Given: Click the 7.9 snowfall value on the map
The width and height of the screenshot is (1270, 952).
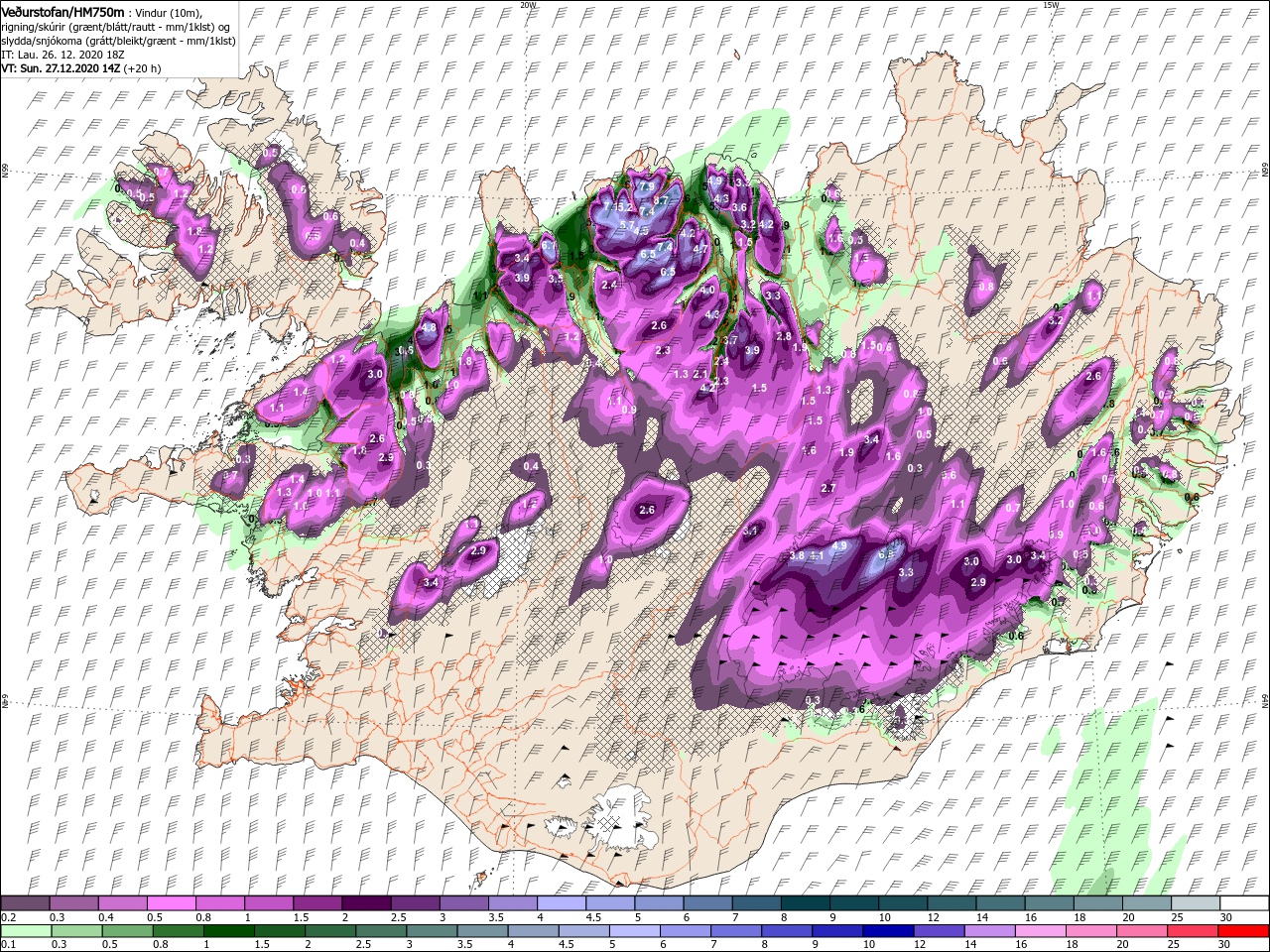Looking at the screenshot, I should [x=646, y=186].
